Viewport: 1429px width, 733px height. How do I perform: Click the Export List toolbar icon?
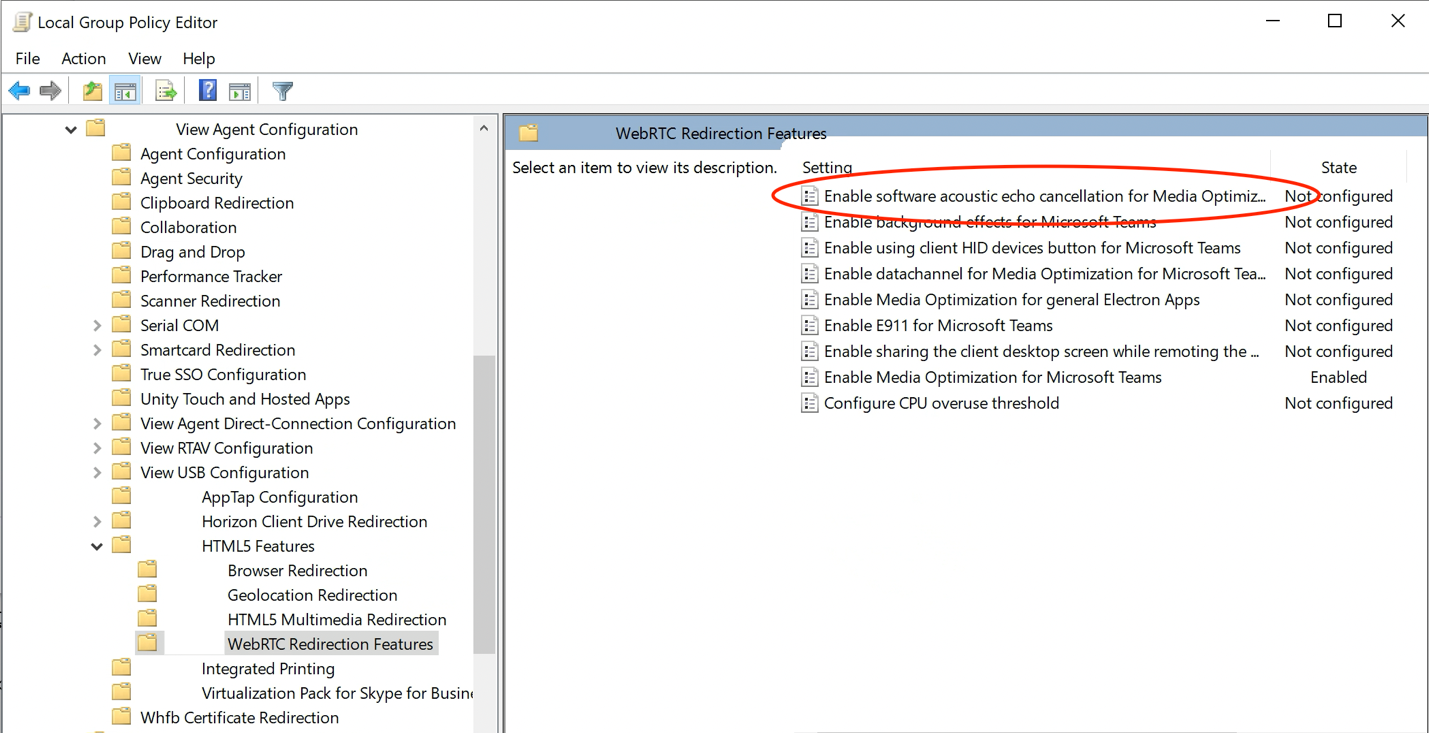point(165,90)
